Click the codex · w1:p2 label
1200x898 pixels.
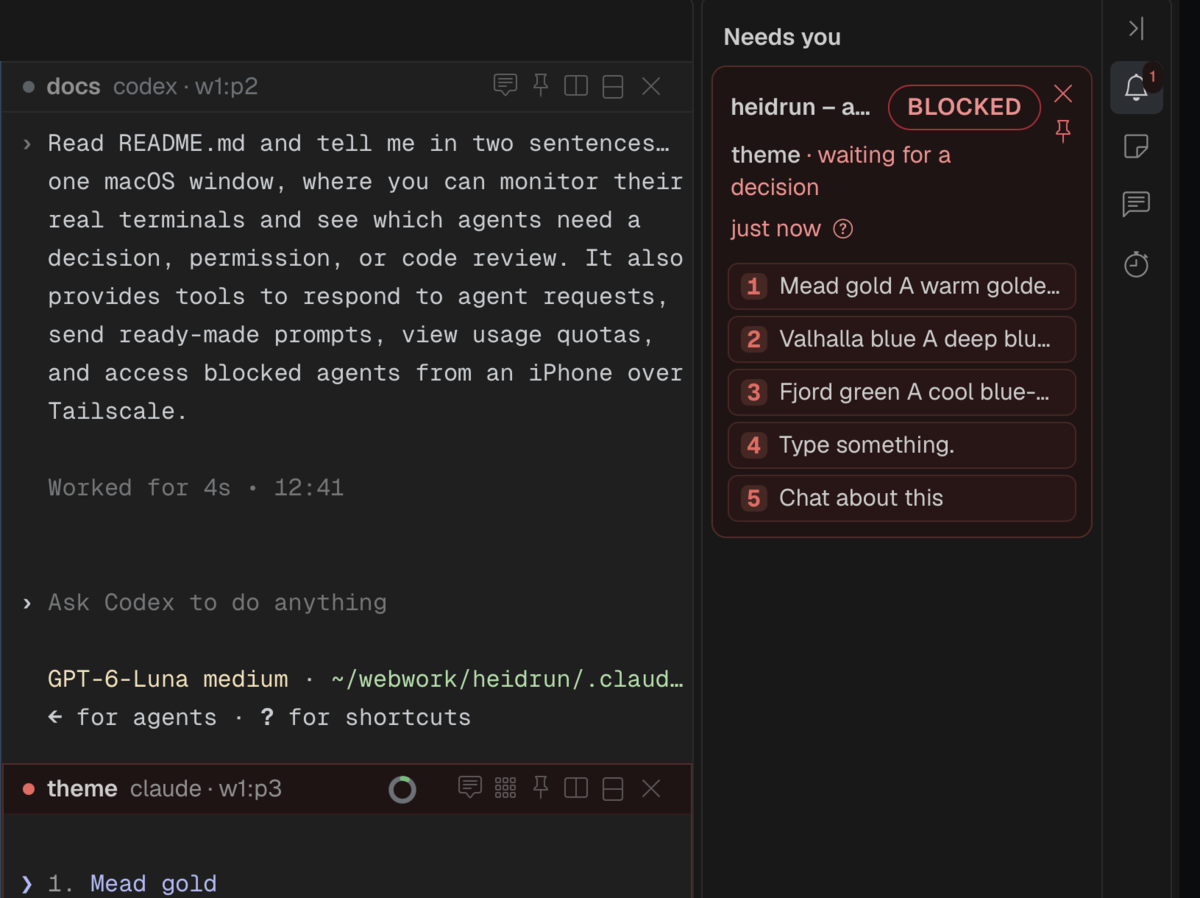pyautogui.click(x=185, y=87)
